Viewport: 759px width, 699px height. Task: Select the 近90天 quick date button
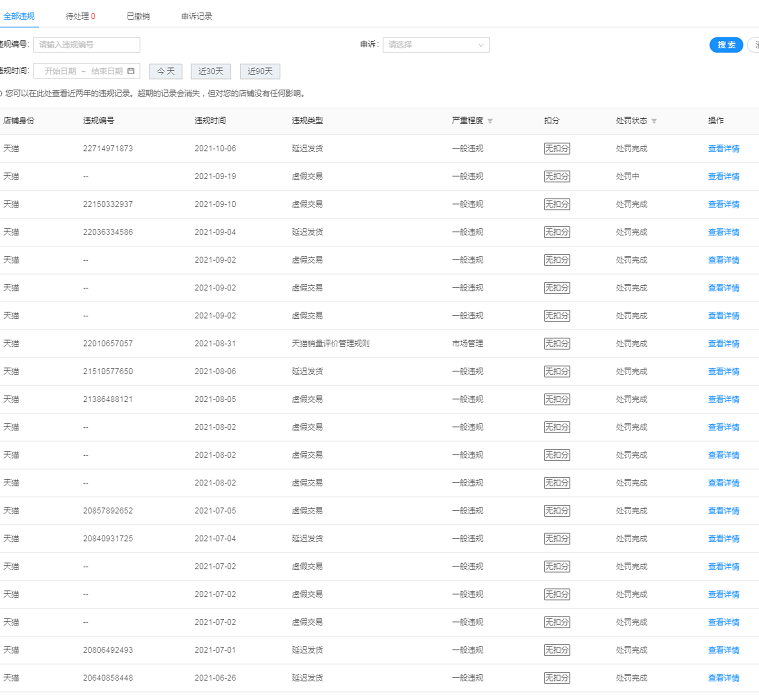(260, 71)
